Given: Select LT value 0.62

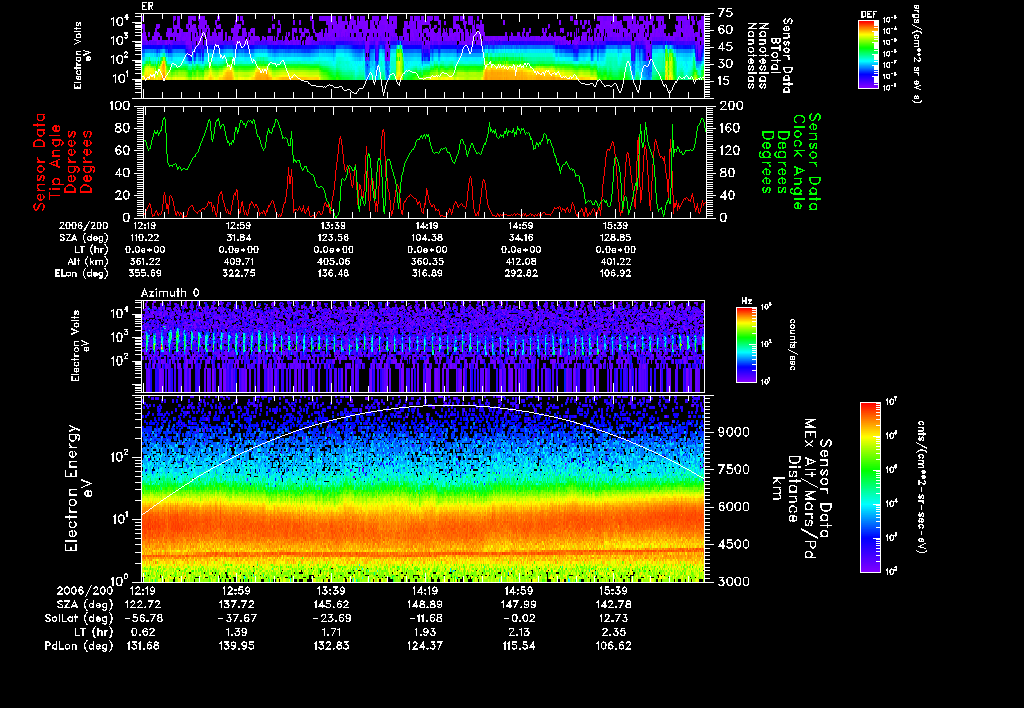Looking at the screenshot, I should point(142,632).
